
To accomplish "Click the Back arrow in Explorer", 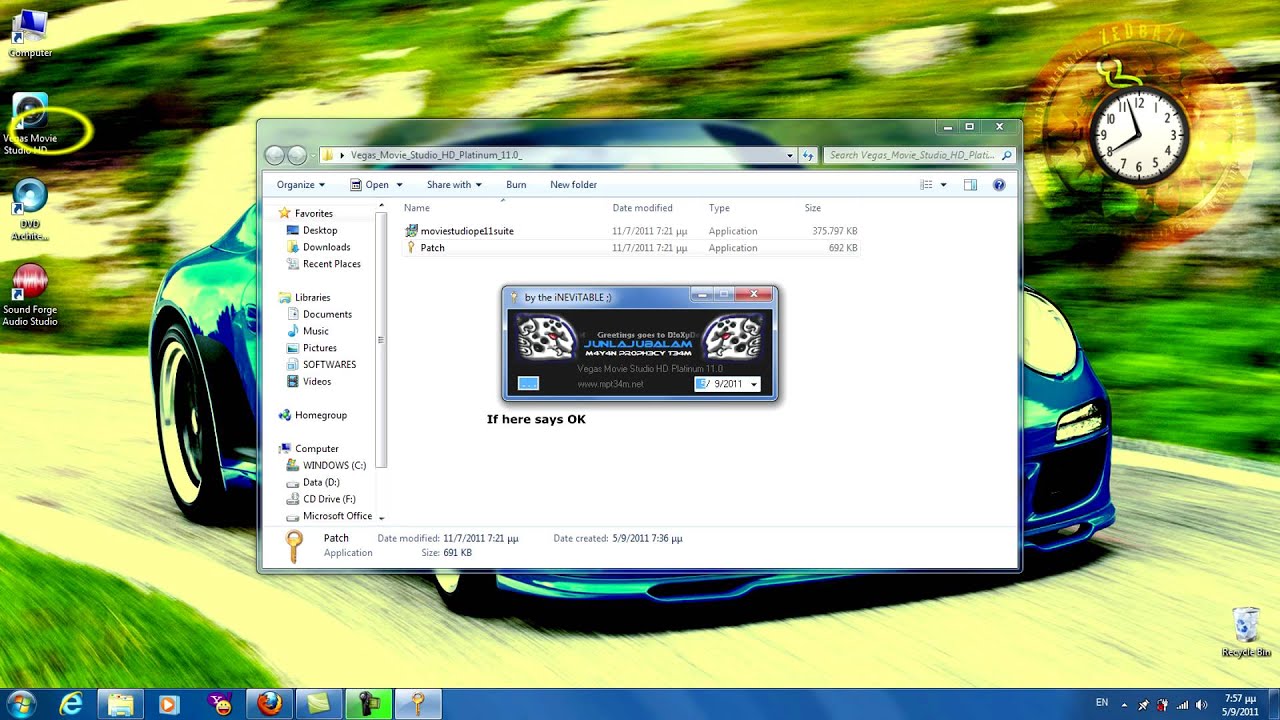I will click(x=275, y=155).
